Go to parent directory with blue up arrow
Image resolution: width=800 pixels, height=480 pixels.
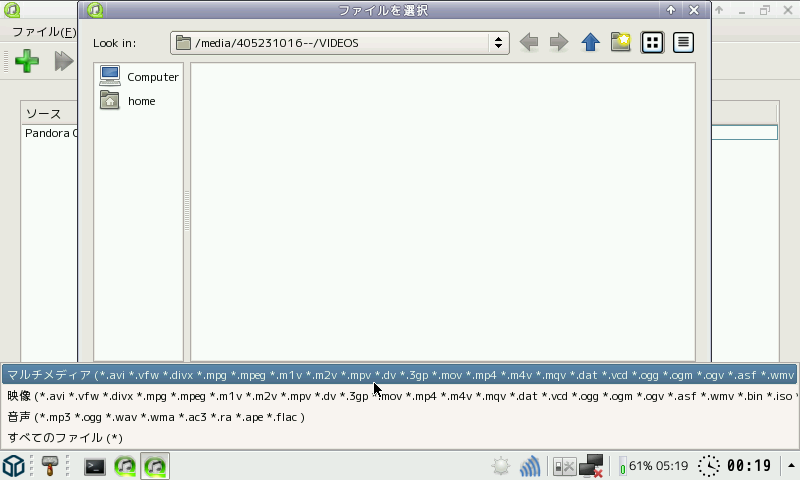point(590,42)
